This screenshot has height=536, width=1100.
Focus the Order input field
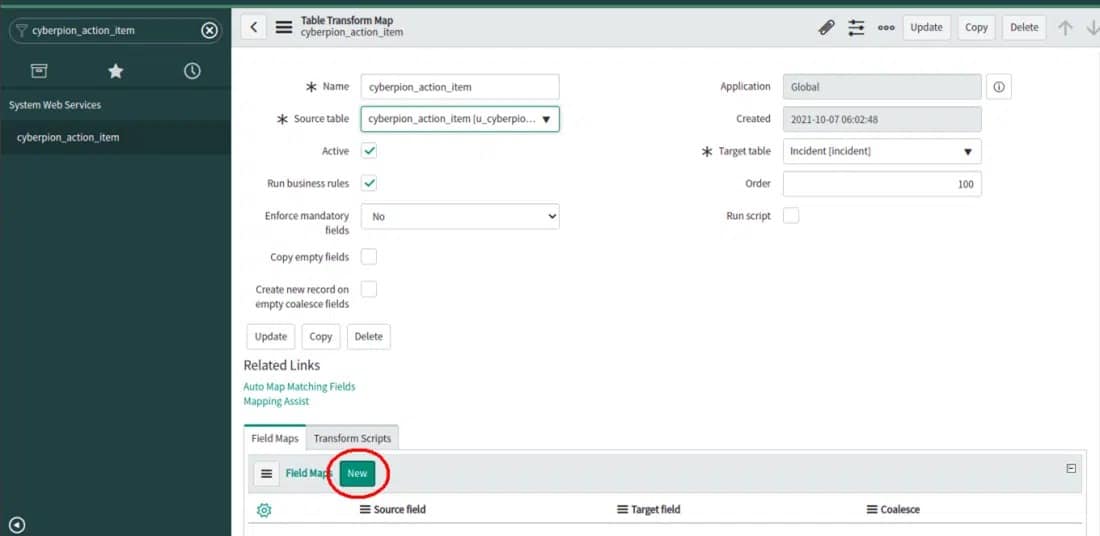(883, 184)
